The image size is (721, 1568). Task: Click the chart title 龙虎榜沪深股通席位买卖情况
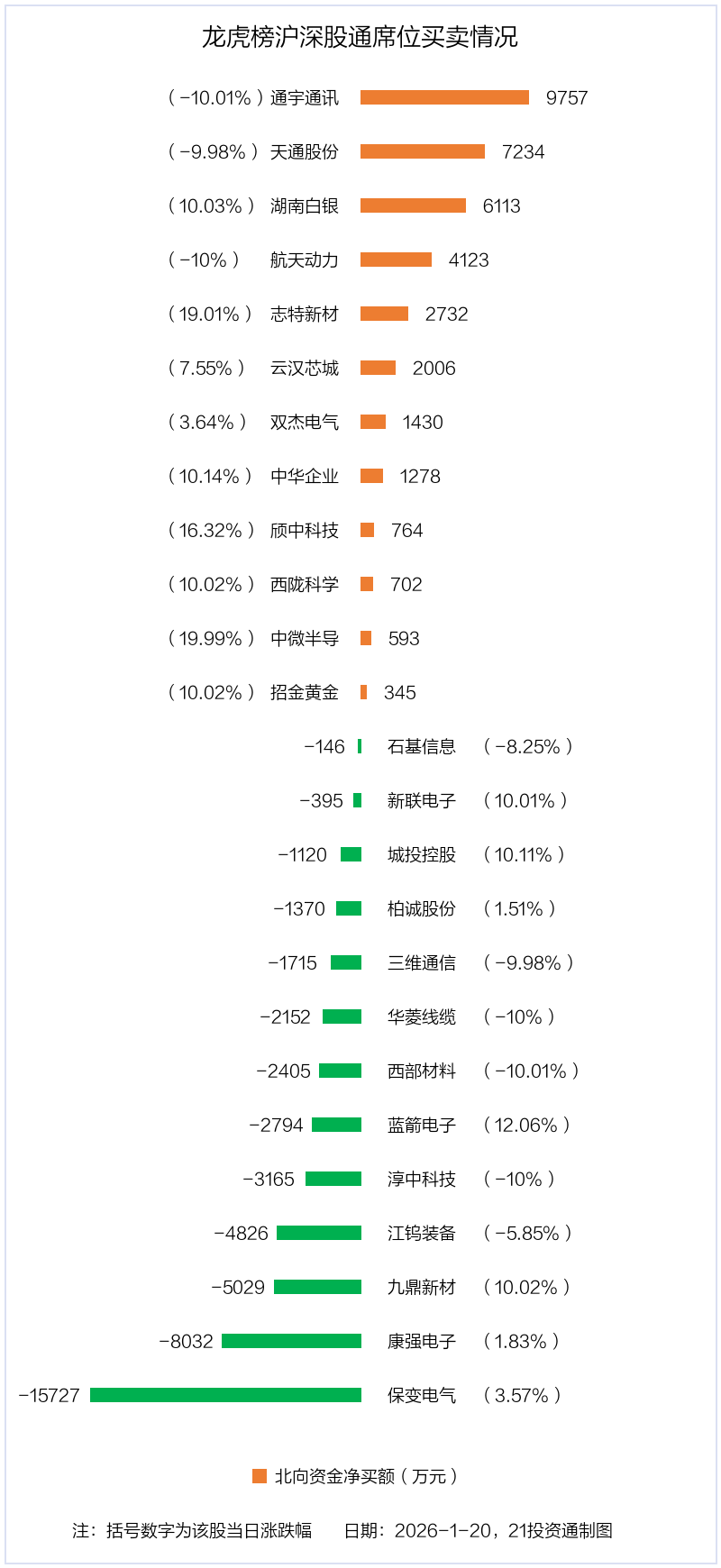360,37
